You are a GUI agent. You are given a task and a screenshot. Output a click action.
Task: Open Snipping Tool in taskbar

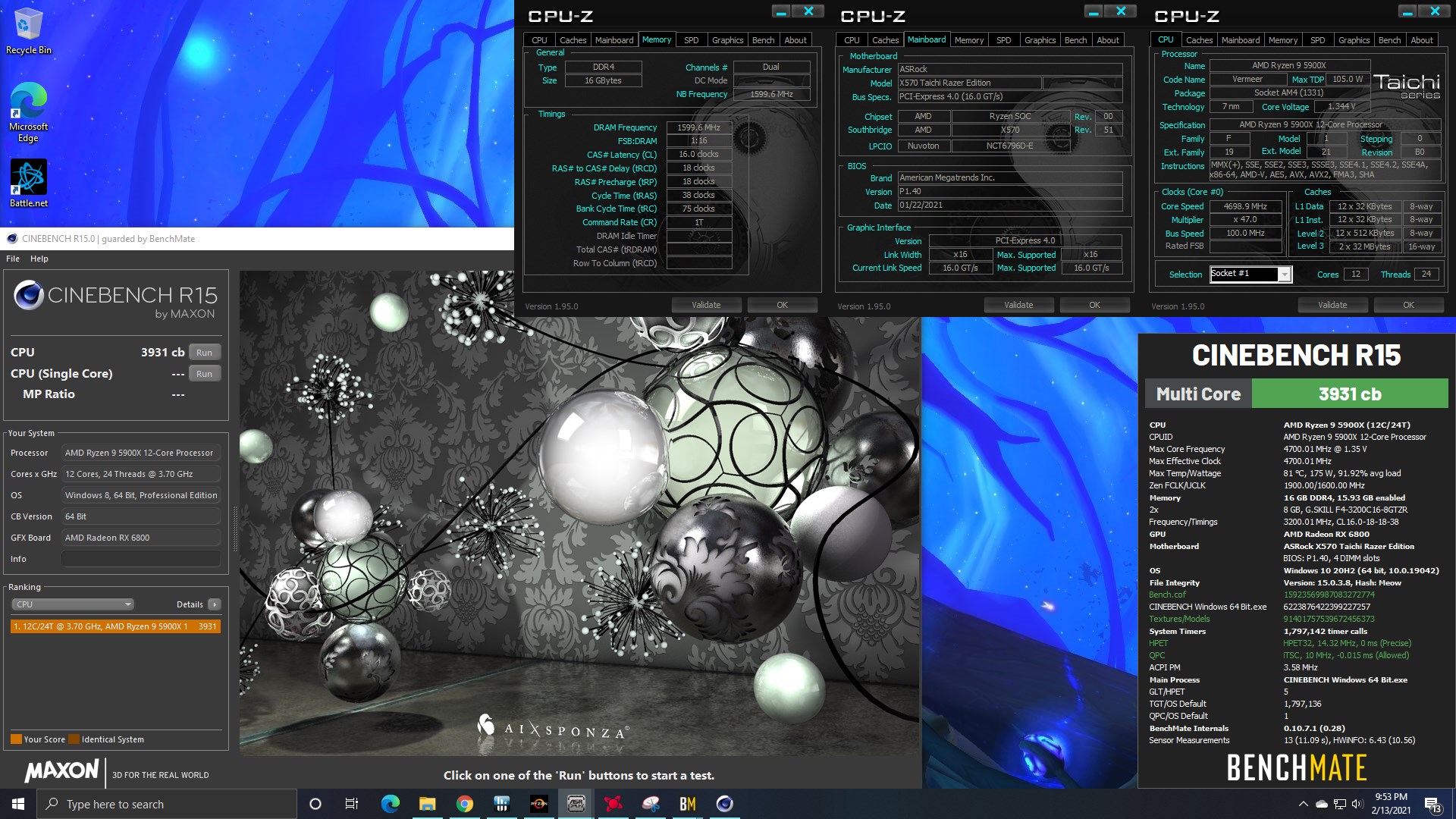coord(651,804)
